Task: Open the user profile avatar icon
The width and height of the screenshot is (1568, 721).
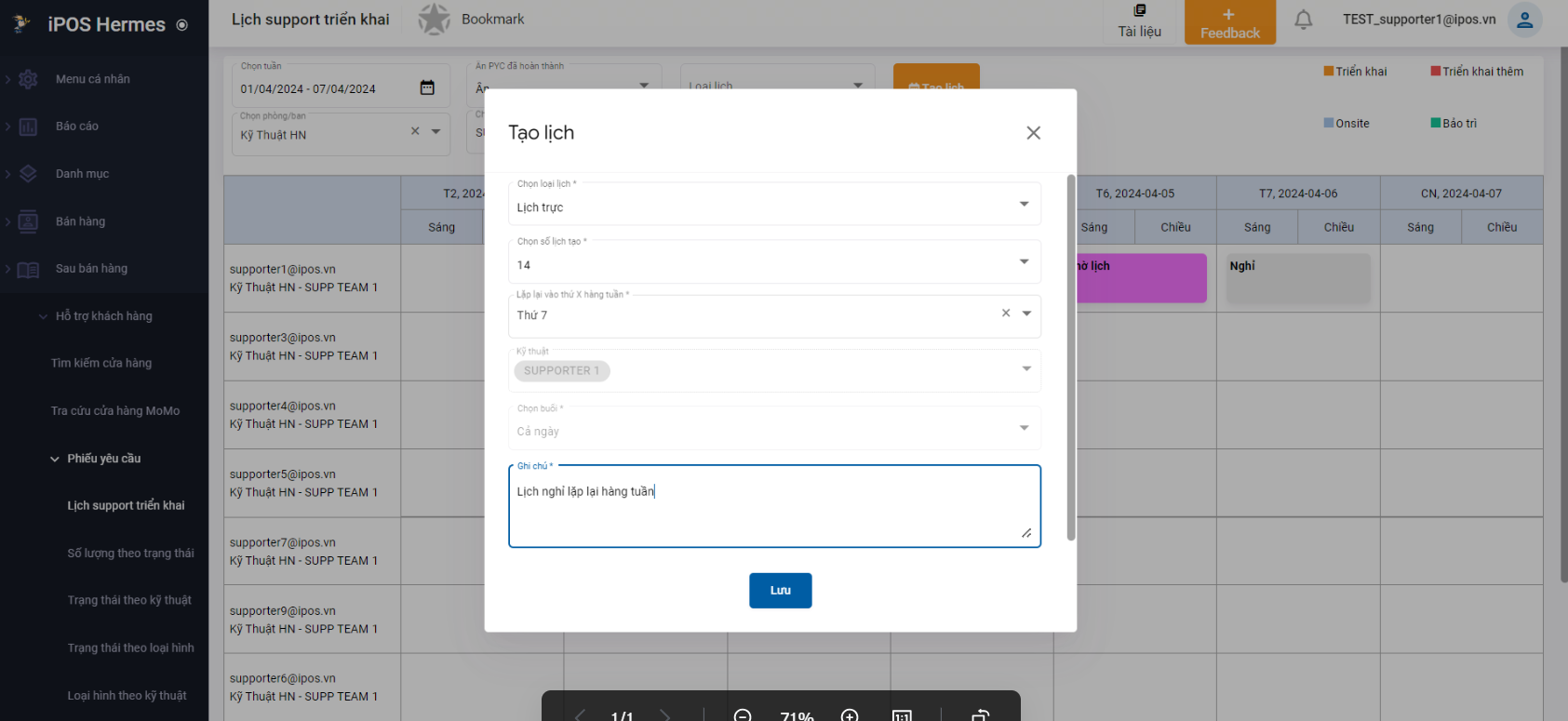Action: tap(1524, 20)
